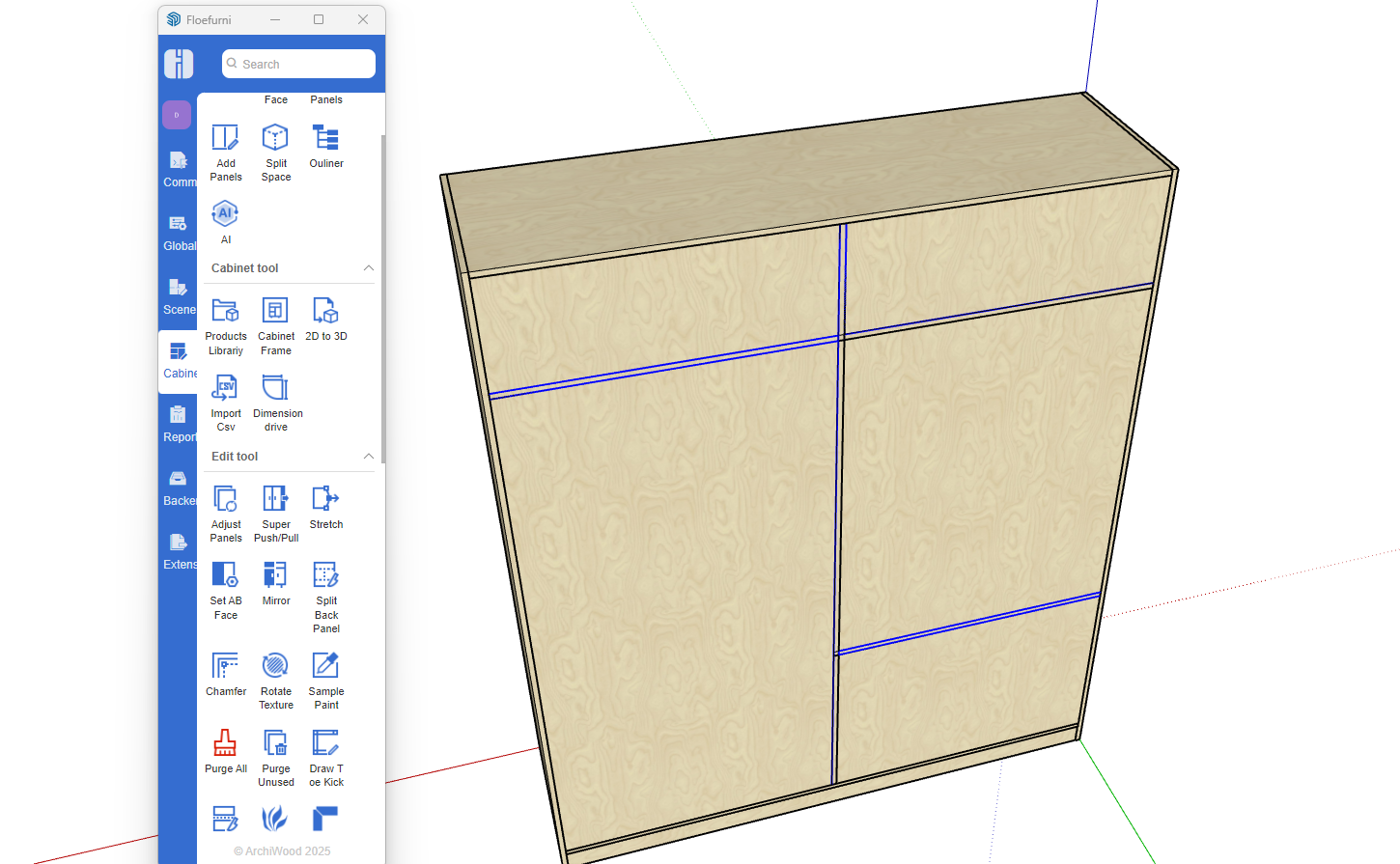The height and width of the screenshot is (864, 1400).
Task: Click the Import Csv icon
Action: tap(225, 388)
